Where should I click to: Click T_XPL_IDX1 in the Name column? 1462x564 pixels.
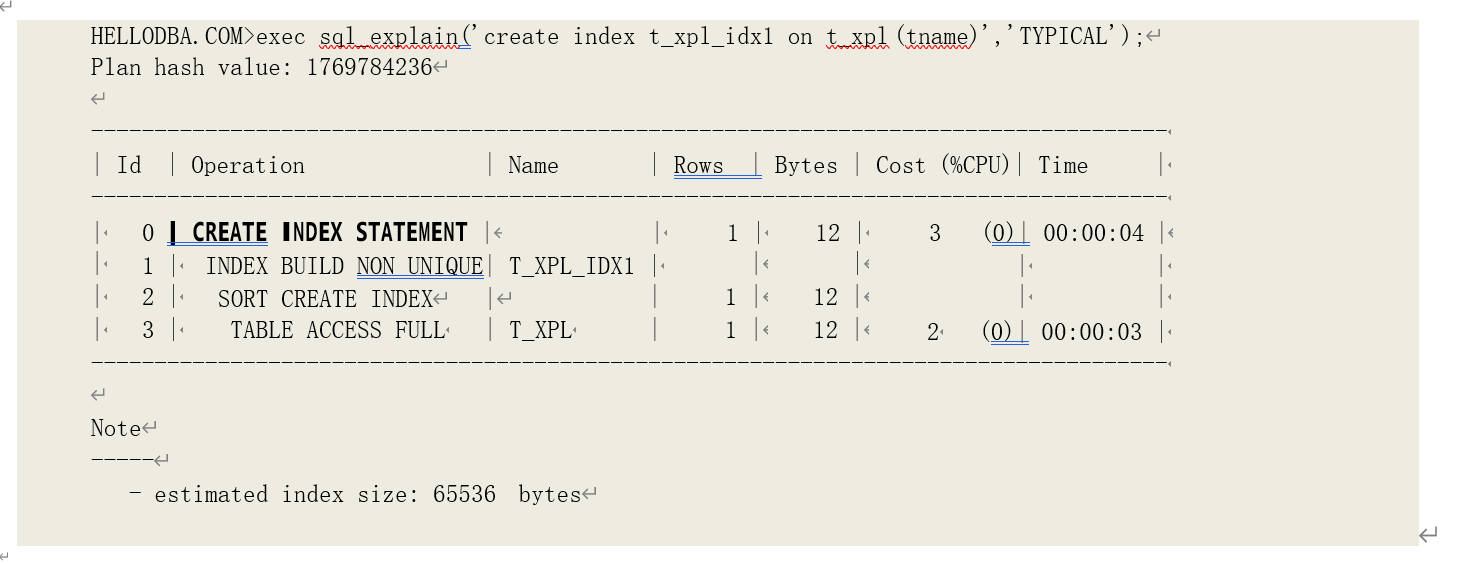[x=571, y=267]
